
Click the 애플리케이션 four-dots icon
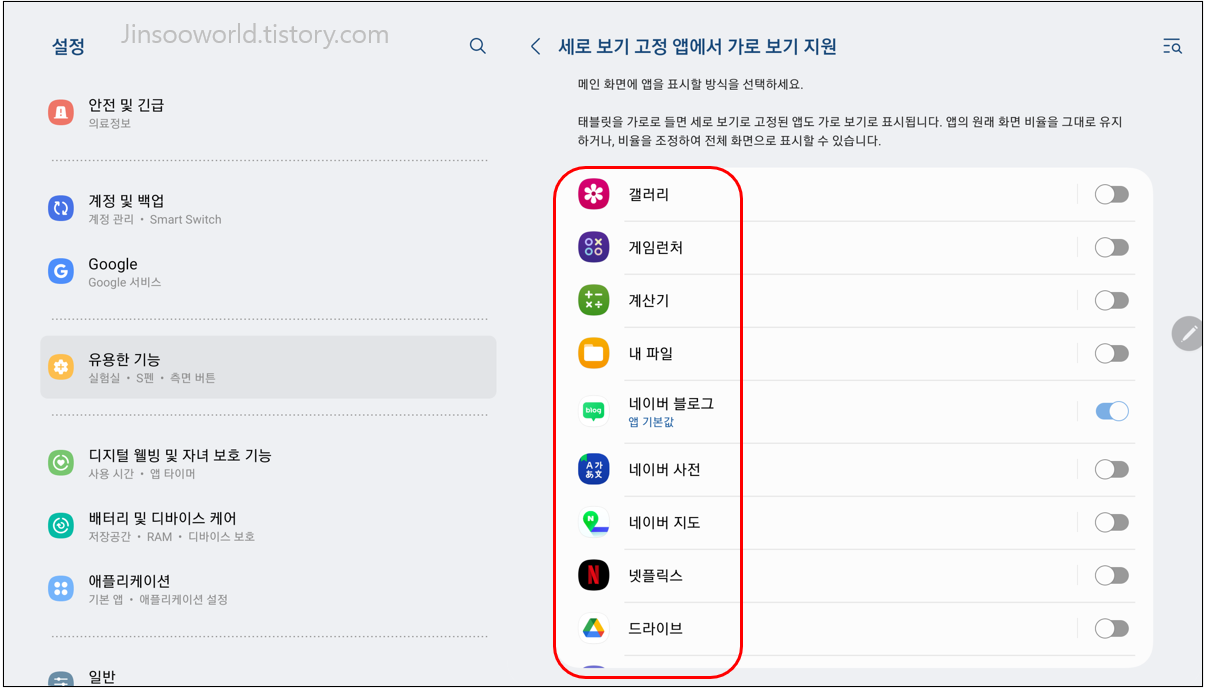61,588
